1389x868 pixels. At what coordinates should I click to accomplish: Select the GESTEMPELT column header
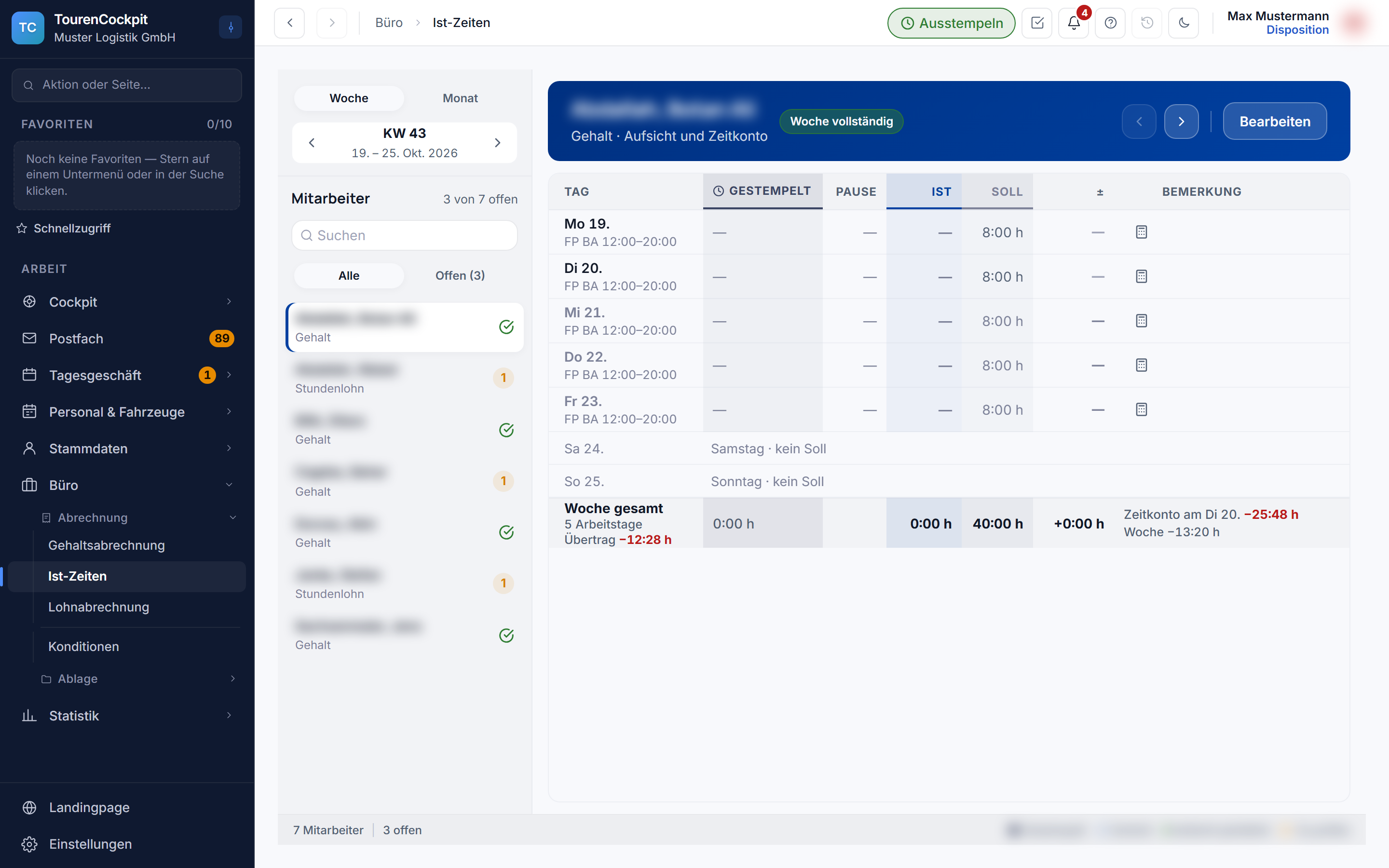(762, 191)
